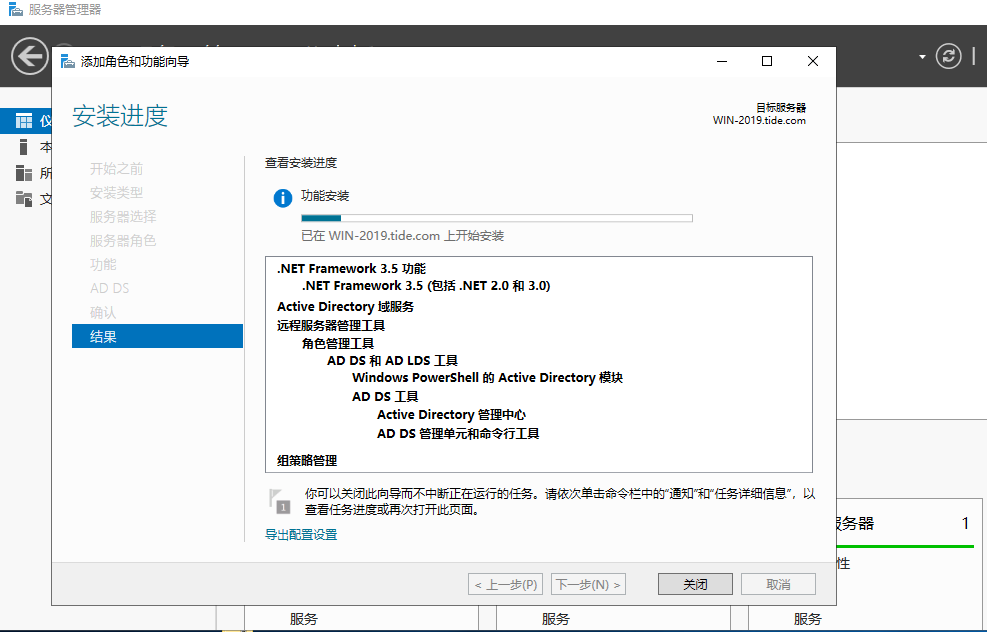Image resolution: width=987 pixels, height=632 pixels.
Task: Click the 导出配置设置 link
Action: point(301,534)
